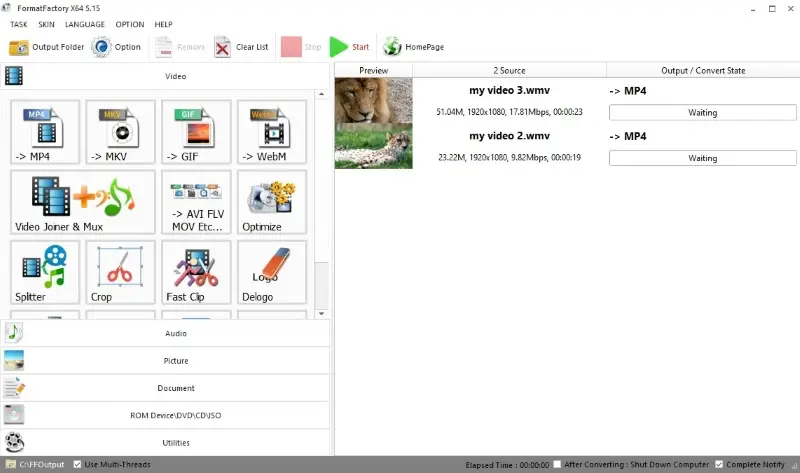Viewport: 800px width, 473px height.
Task: Select the lion video thumbnail
Action: coord(373,101)
